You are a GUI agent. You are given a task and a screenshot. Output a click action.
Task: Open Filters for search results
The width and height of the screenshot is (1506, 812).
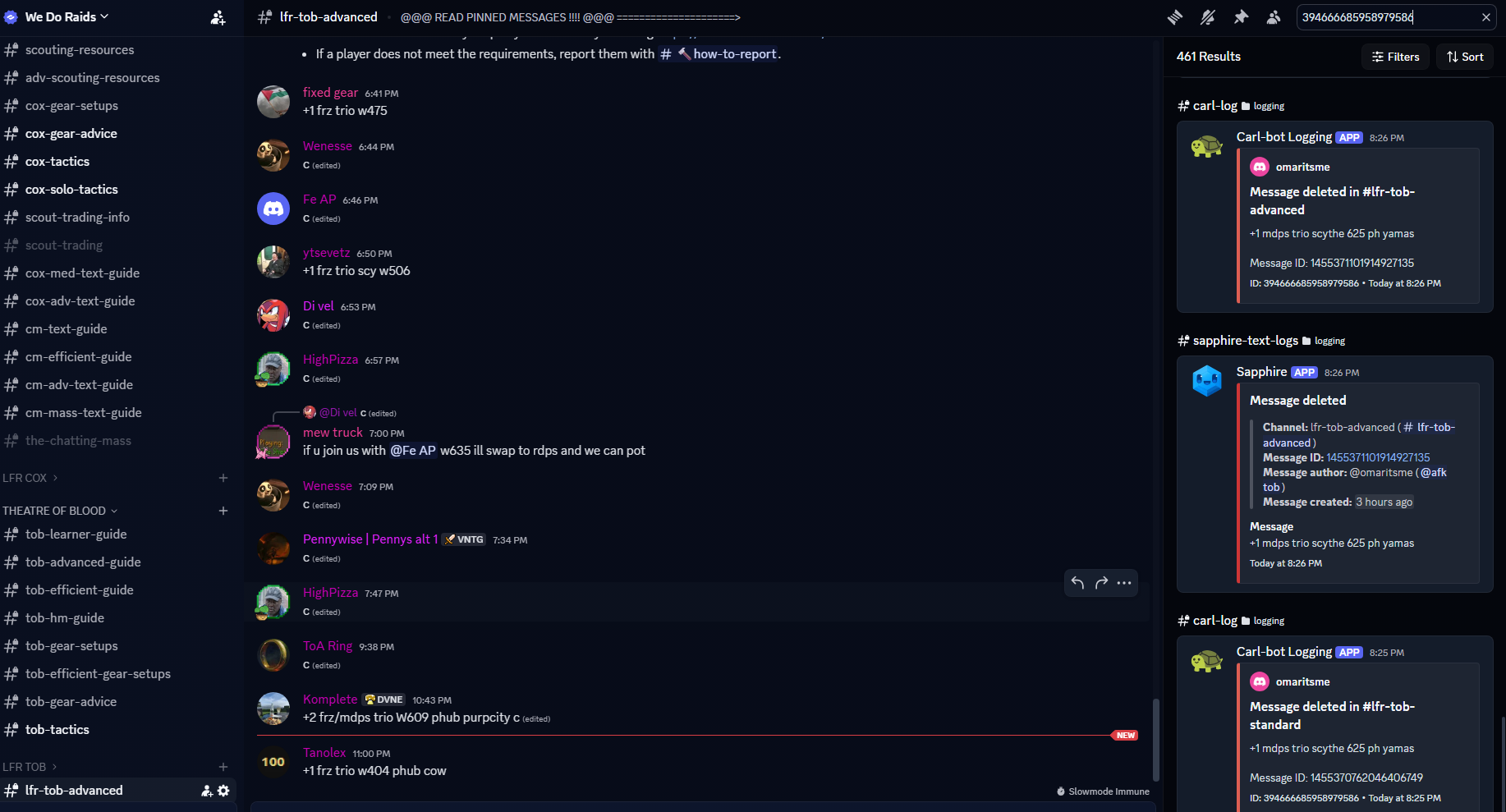[1395, 57]
